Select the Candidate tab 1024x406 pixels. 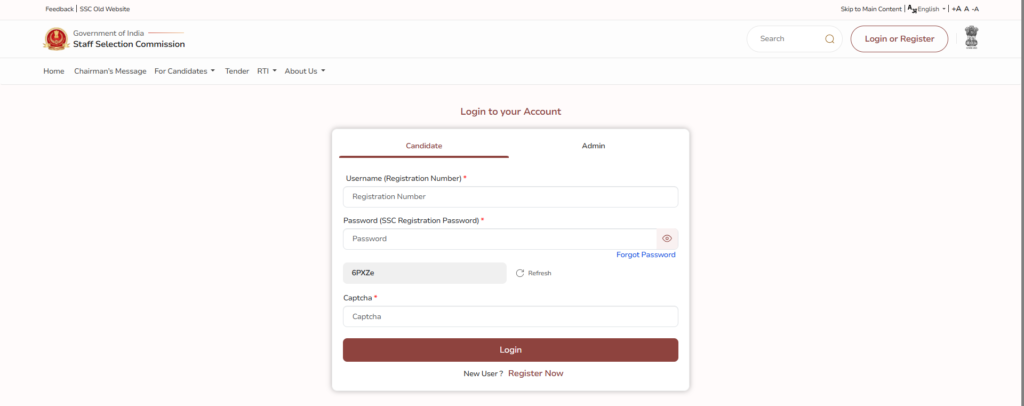click(x=424, y=146)
